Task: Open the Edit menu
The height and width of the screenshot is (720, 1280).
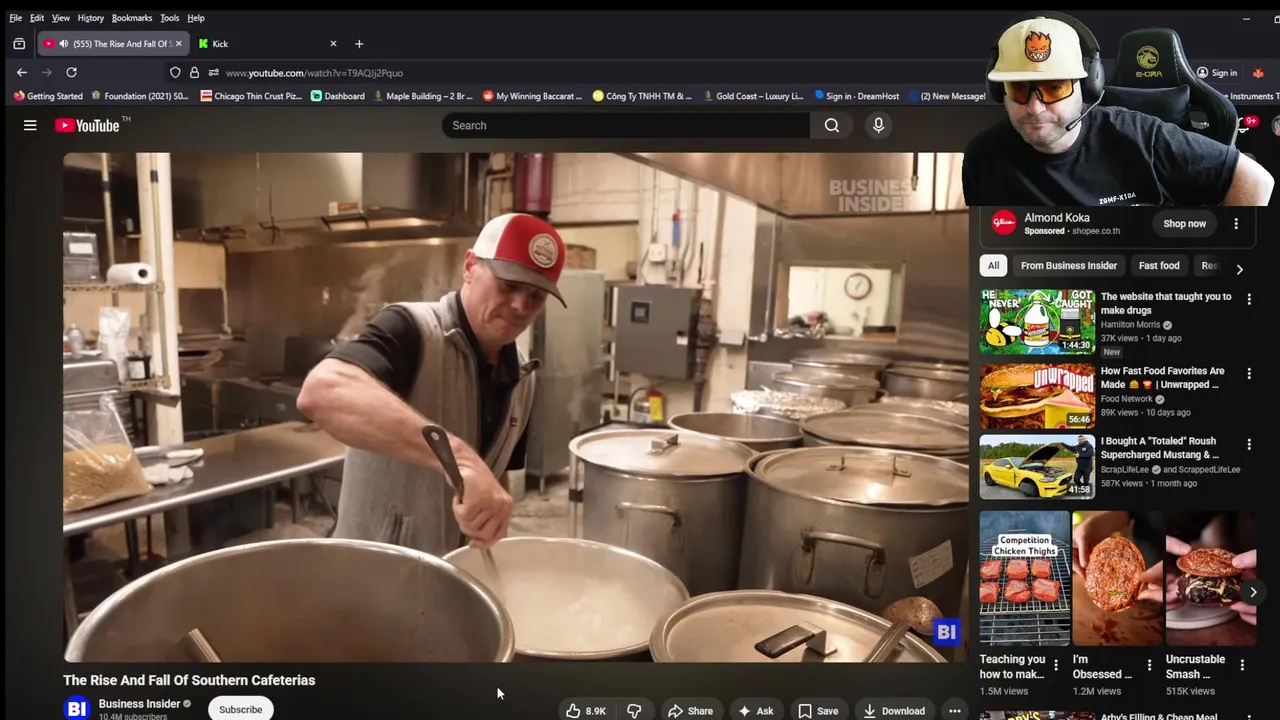Action: point(37,18)
